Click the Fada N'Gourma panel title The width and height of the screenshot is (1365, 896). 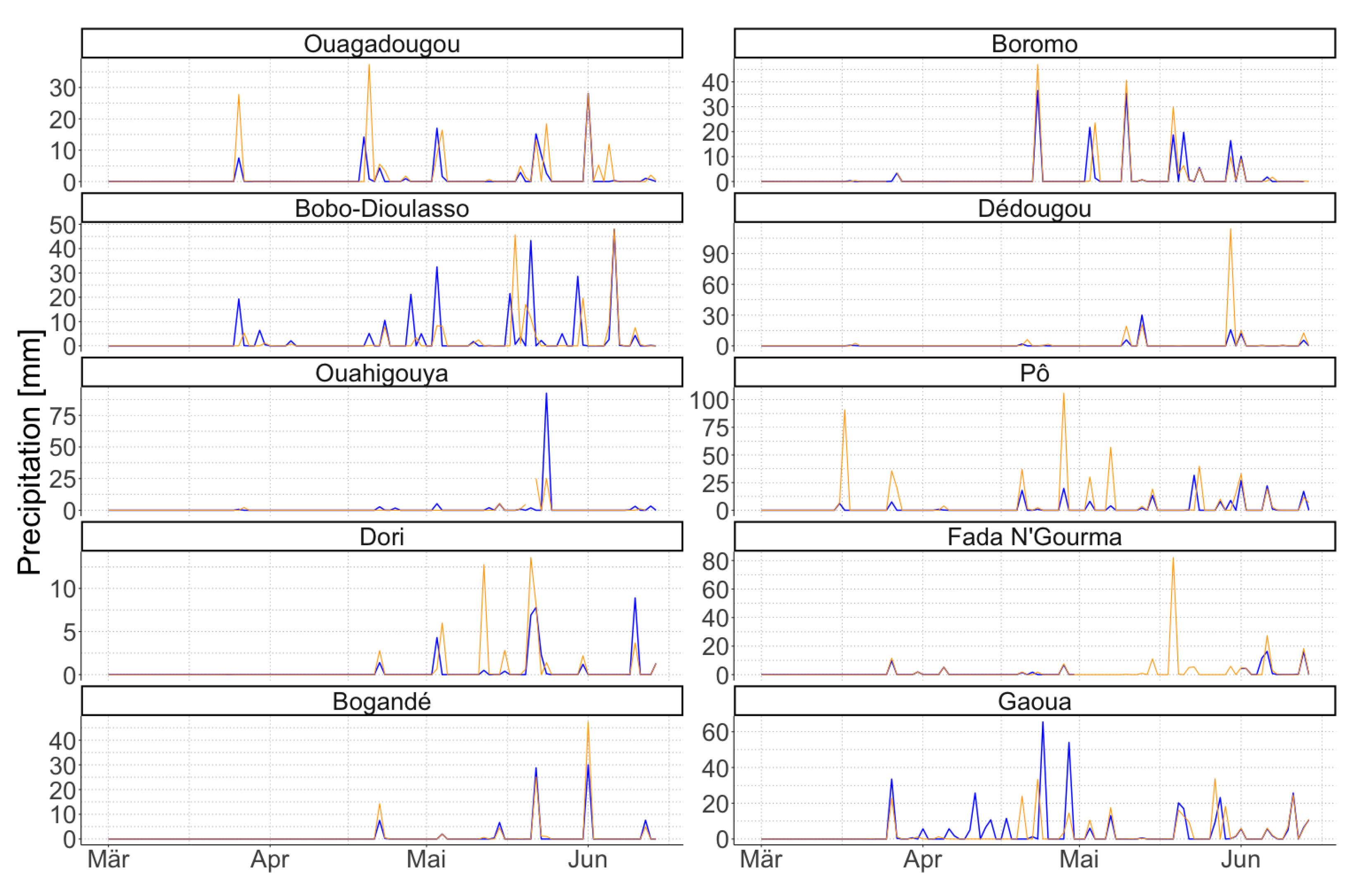point(1034,537)
